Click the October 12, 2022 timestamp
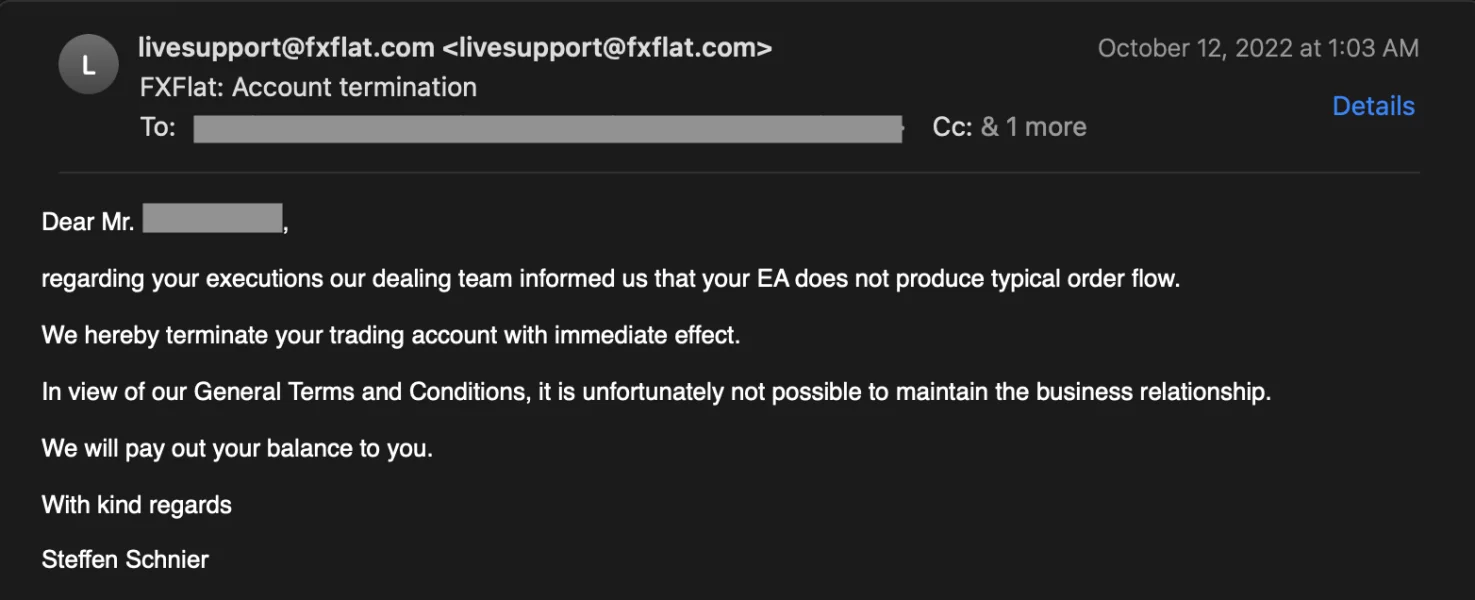1475x600 pixels. tap(1258, 48)
